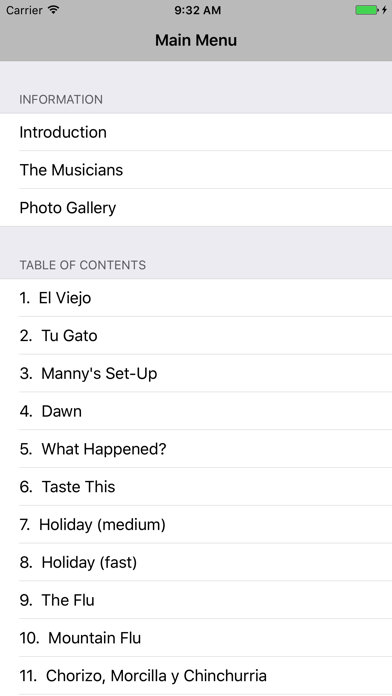Tap the status bar clock
This screenshot has height=696, width=392.
(197, 10)
